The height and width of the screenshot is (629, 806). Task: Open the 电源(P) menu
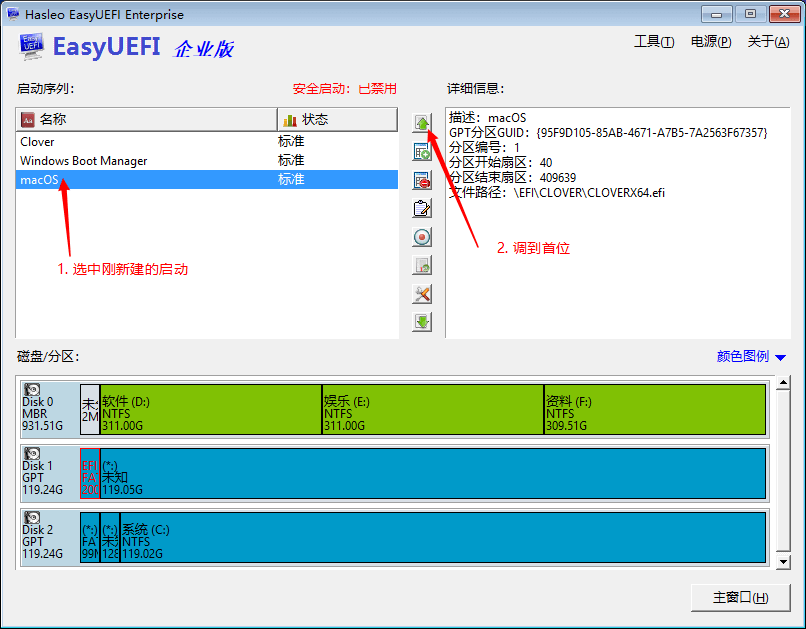(x=710, y=42)
